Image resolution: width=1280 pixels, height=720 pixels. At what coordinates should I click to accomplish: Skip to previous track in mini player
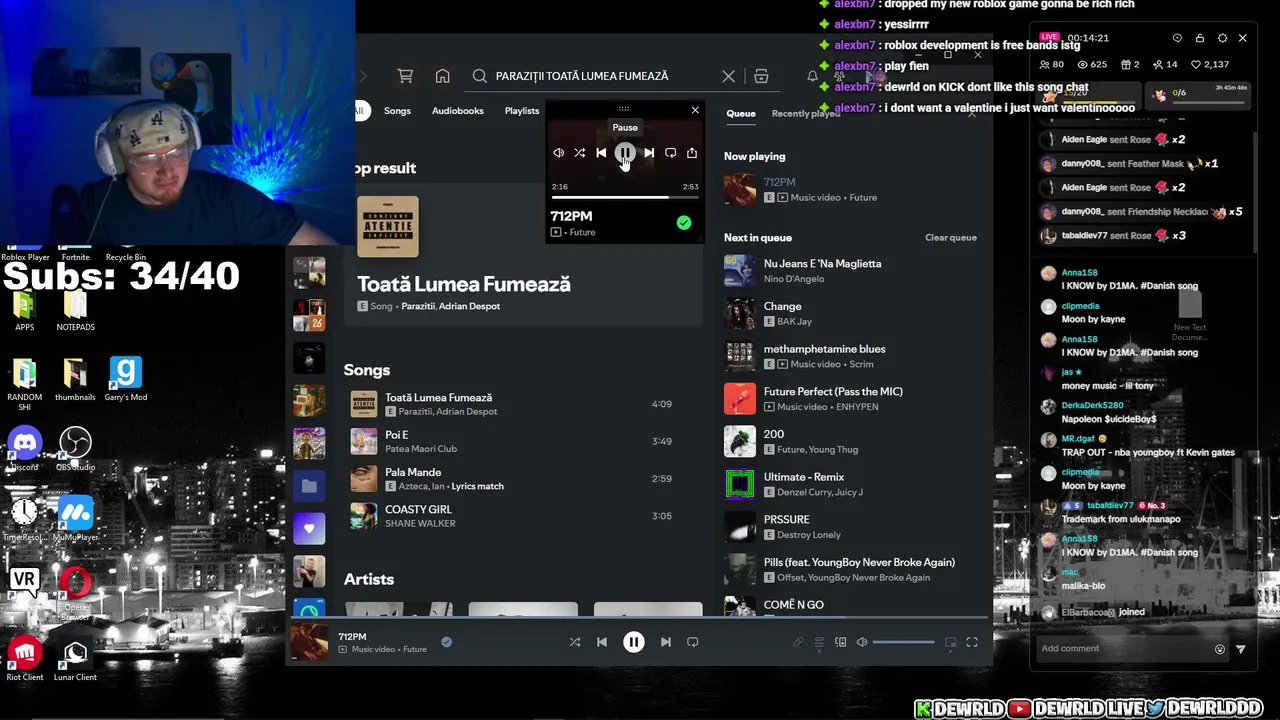pyautogui.click(x=601, y=153)
